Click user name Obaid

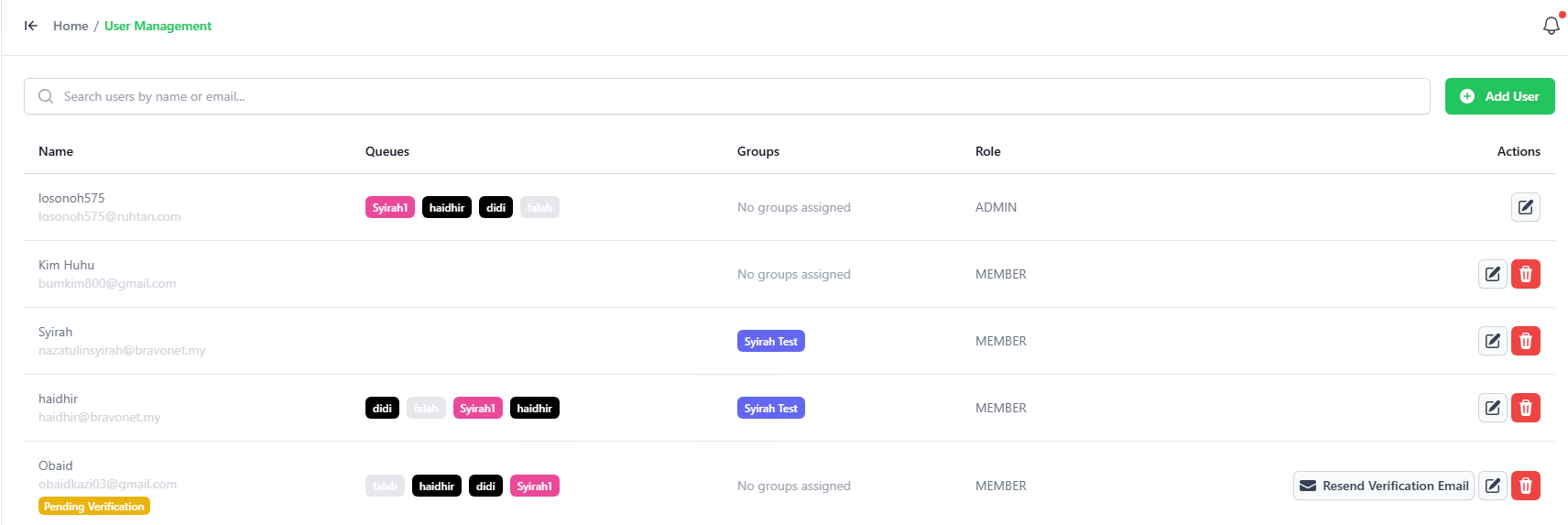tap(56, 465)
